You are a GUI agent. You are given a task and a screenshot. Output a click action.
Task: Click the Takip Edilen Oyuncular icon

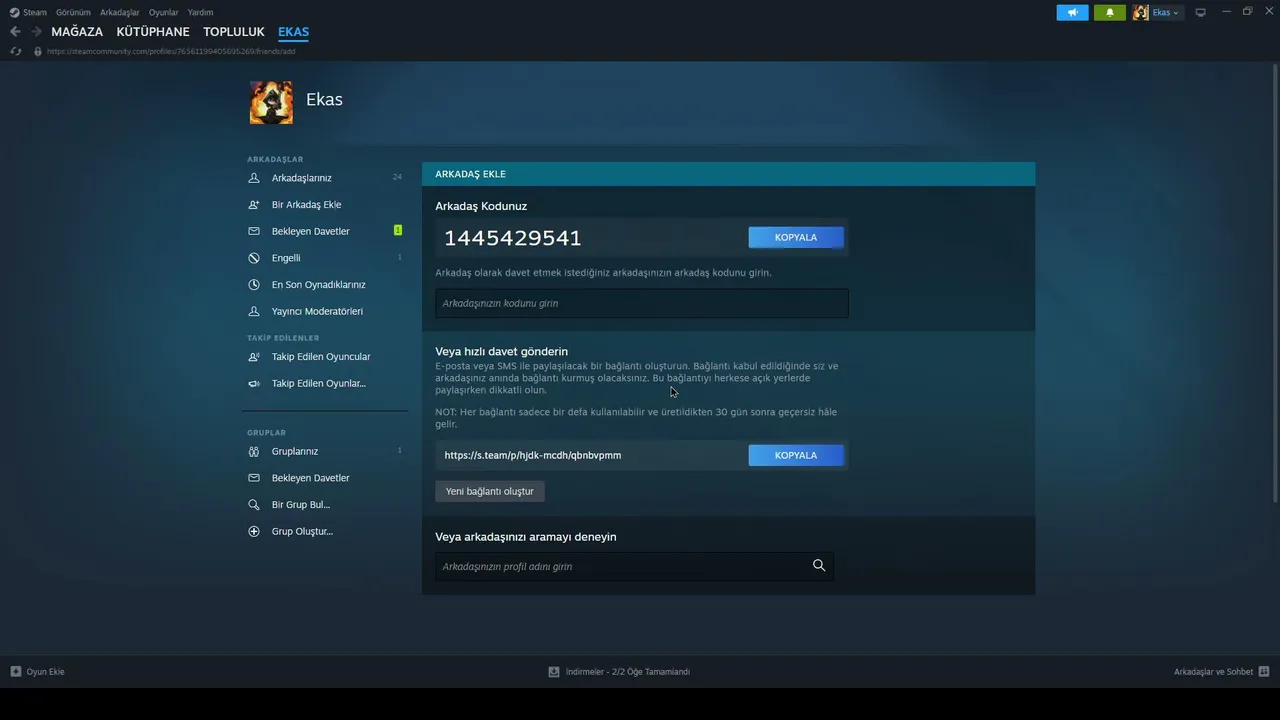[254, 357]
